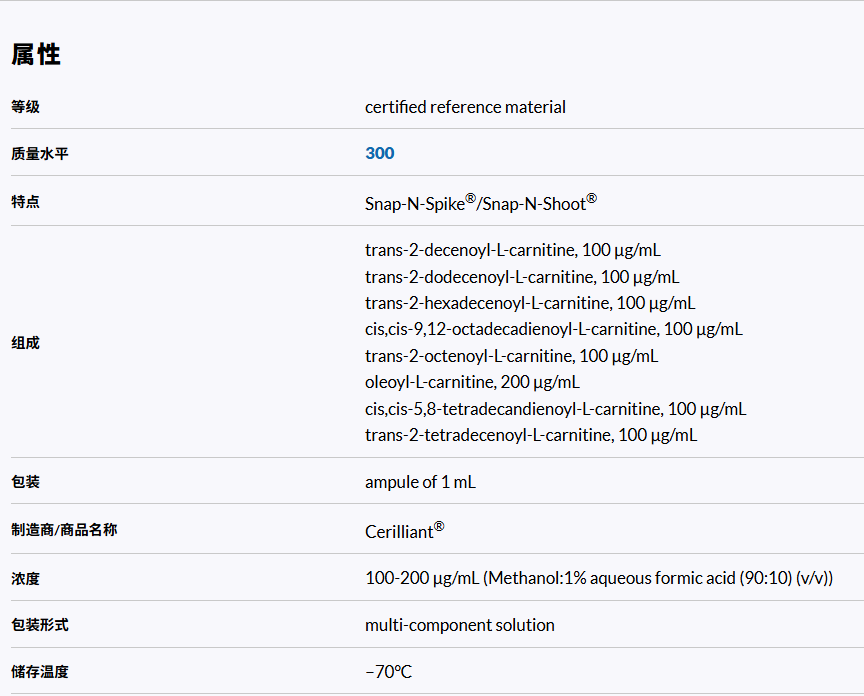
Task: Click the −70°C storage temperature value
Action: 388,672
